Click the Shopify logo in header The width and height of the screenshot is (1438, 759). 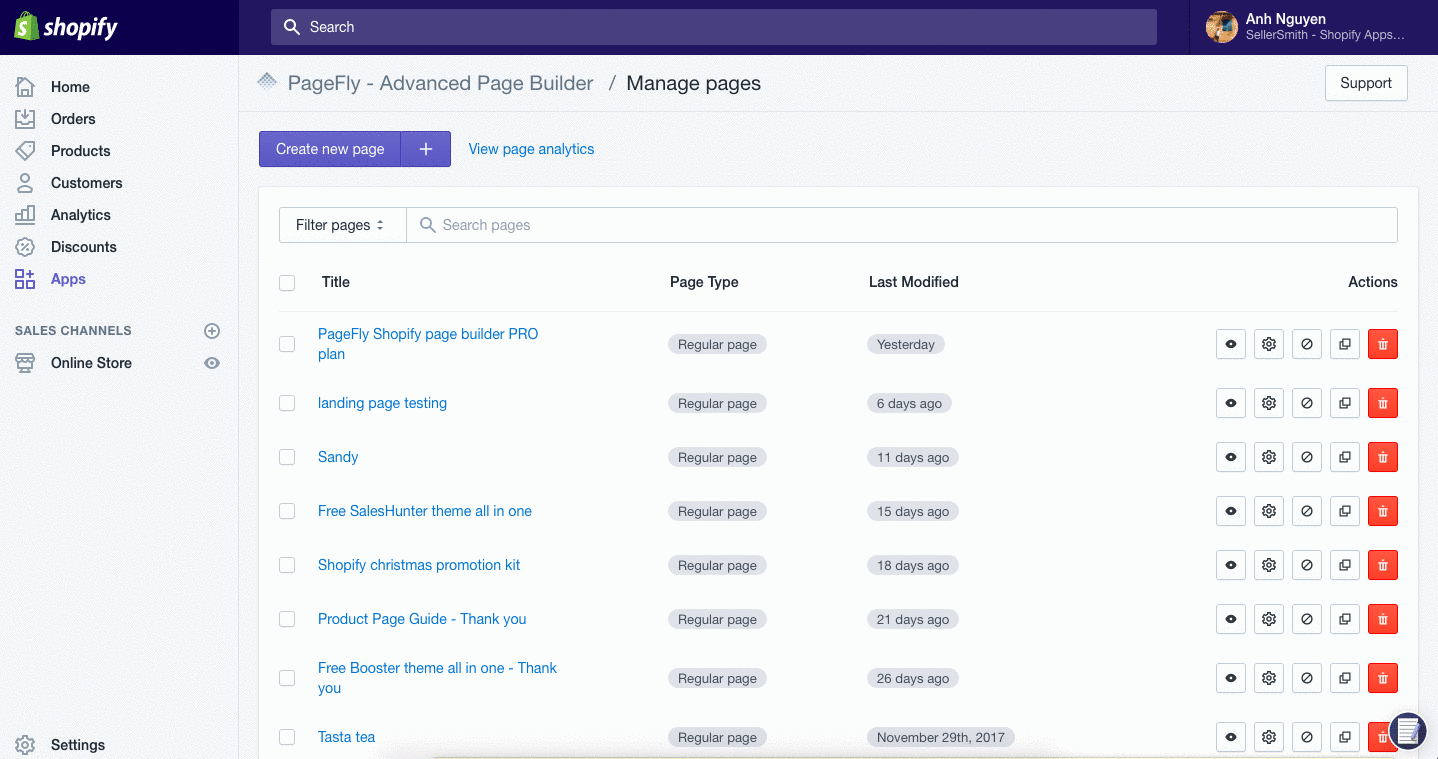click(x=67, y=27)
